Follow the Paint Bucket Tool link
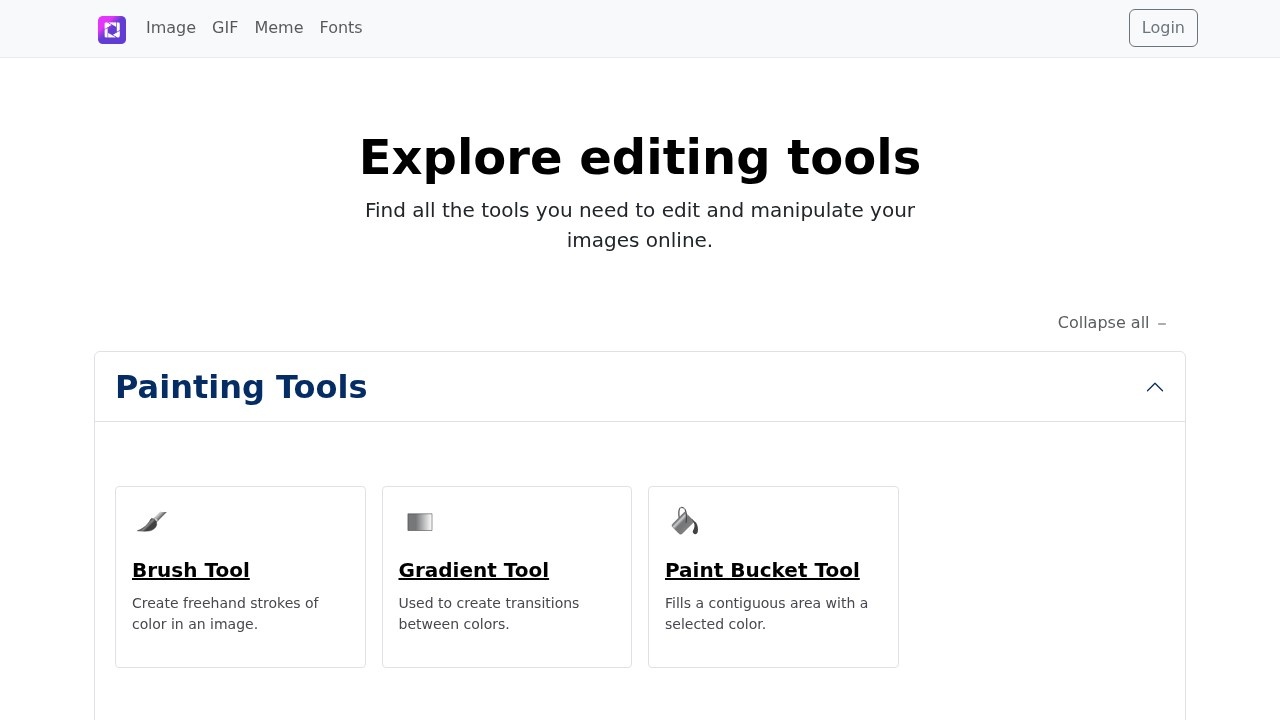 tap(762, 570)
